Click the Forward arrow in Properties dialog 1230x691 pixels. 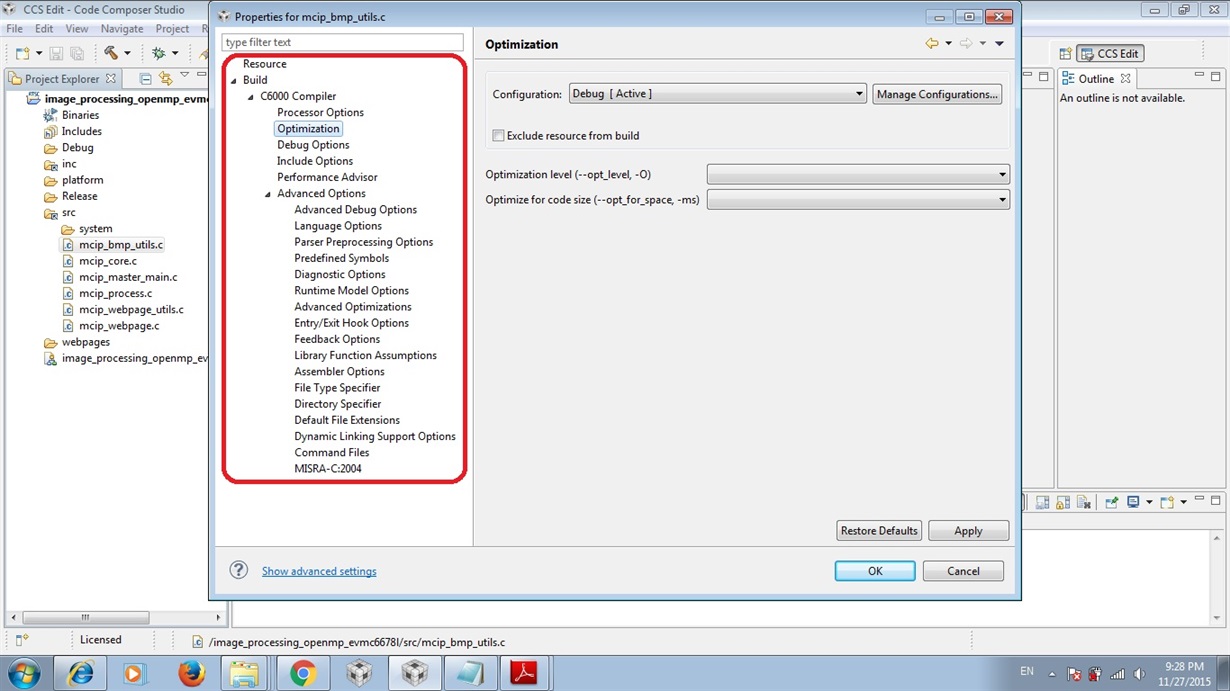click(x=966, y=44)
